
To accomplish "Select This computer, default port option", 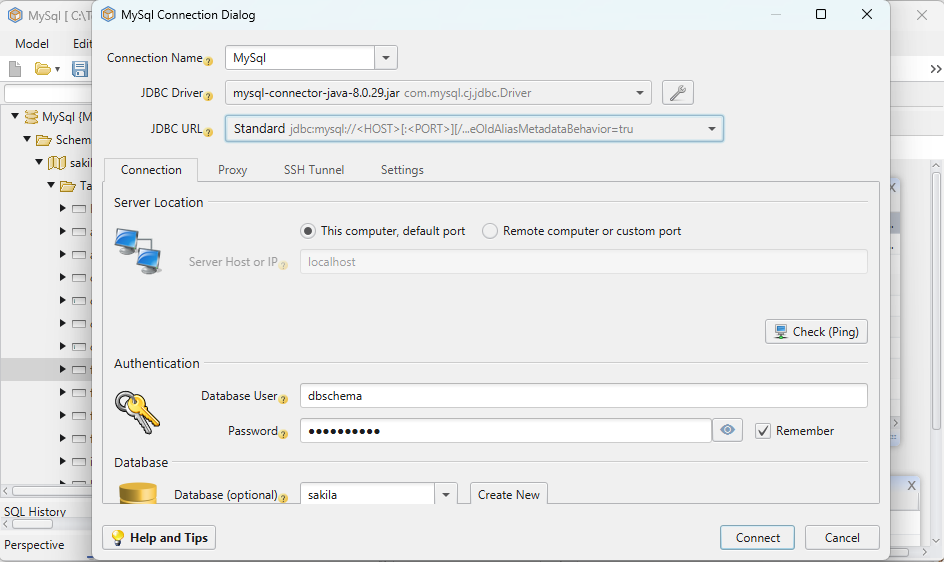I will coord(308,231).
